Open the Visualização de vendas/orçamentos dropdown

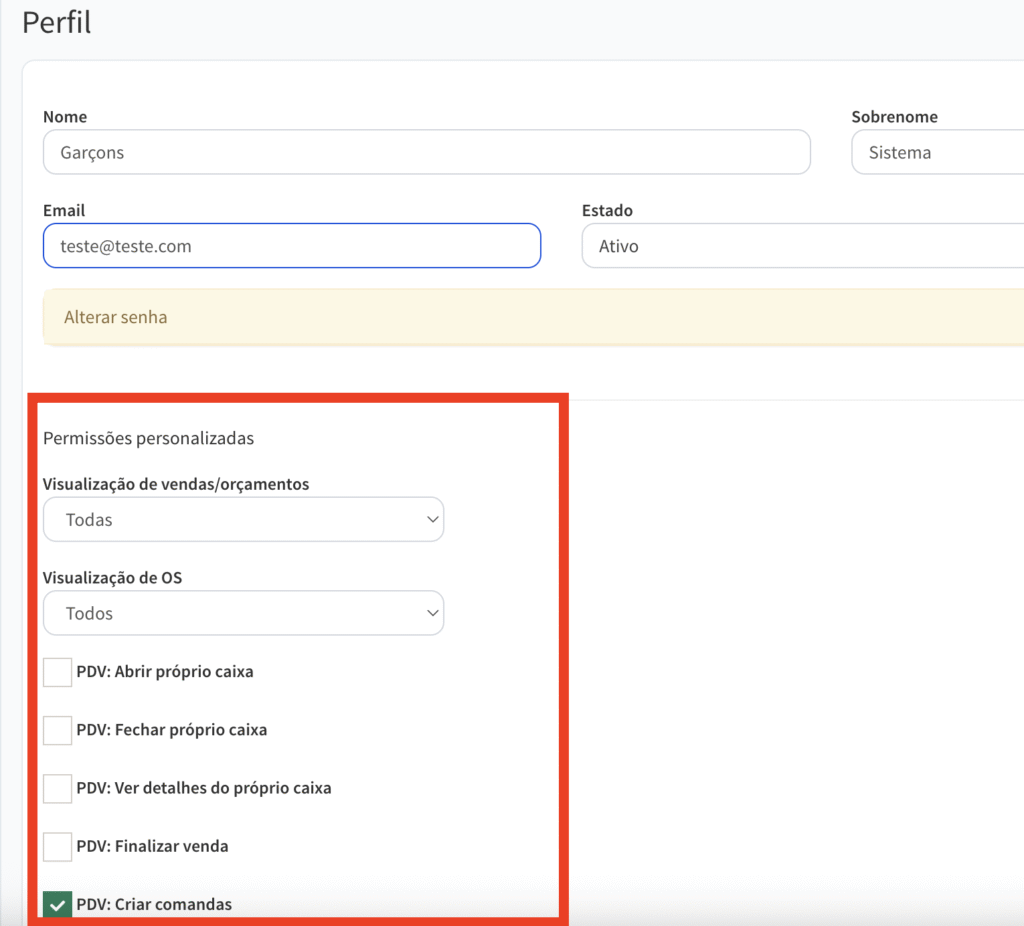(243, 520)
